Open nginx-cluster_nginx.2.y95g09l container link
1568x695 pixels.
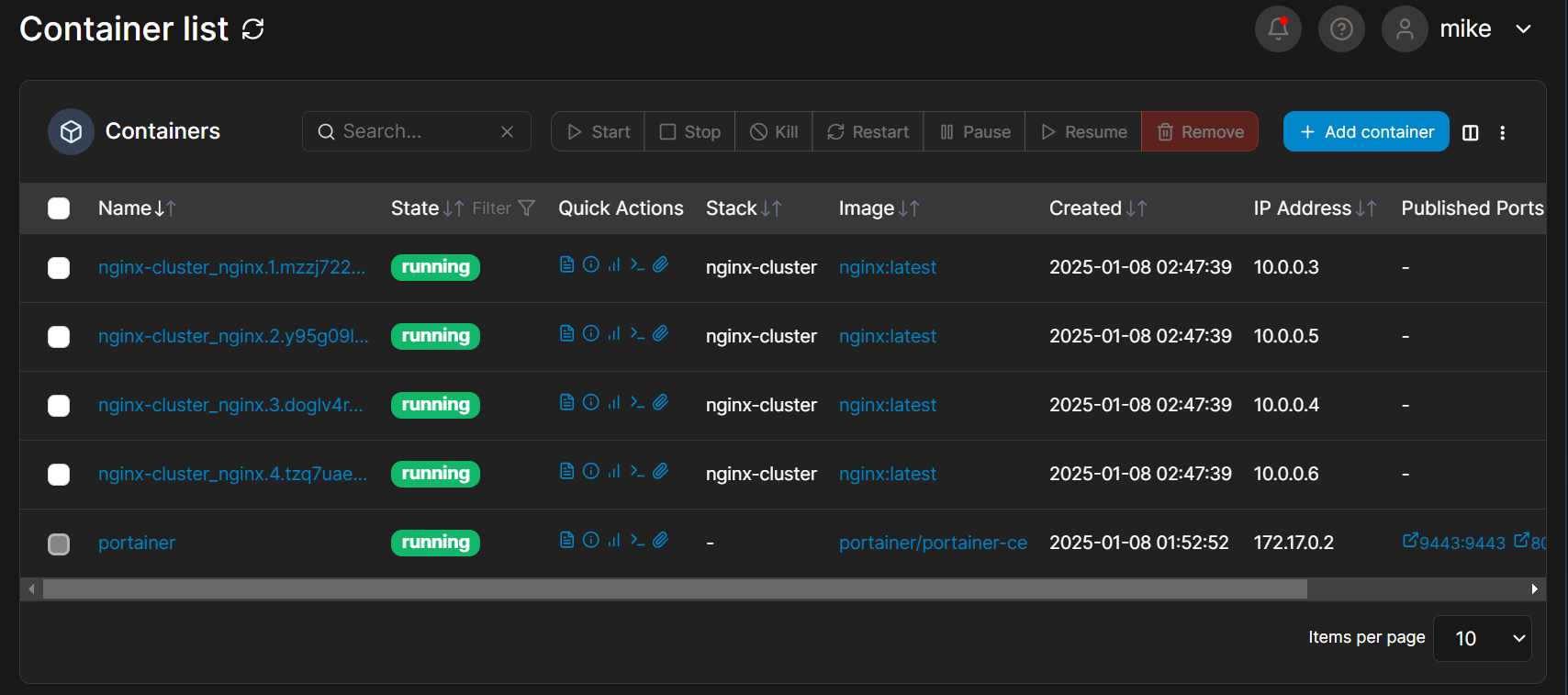(x=233, y=336)
